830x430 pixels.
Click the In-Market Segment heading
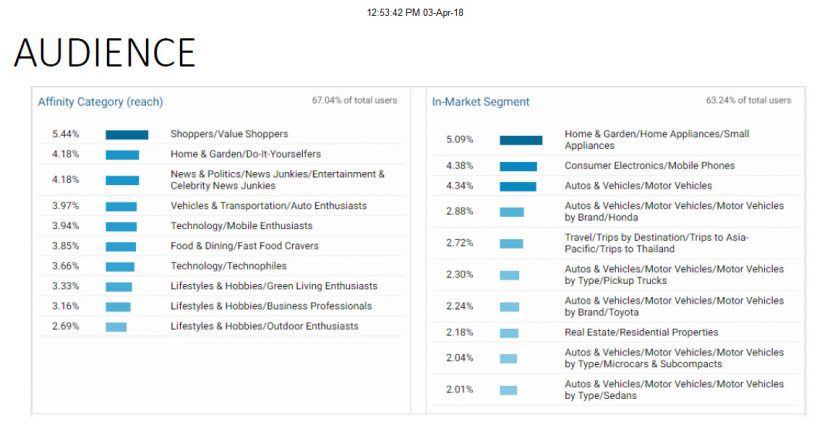[480, 102]
